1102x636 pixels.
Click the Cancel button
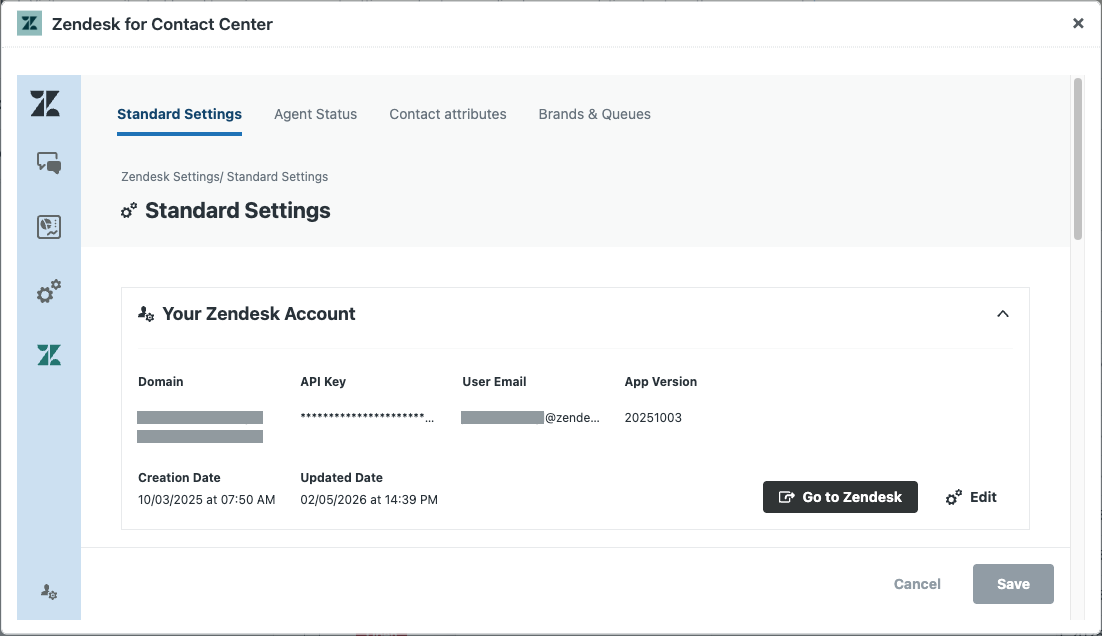point(916,584)
